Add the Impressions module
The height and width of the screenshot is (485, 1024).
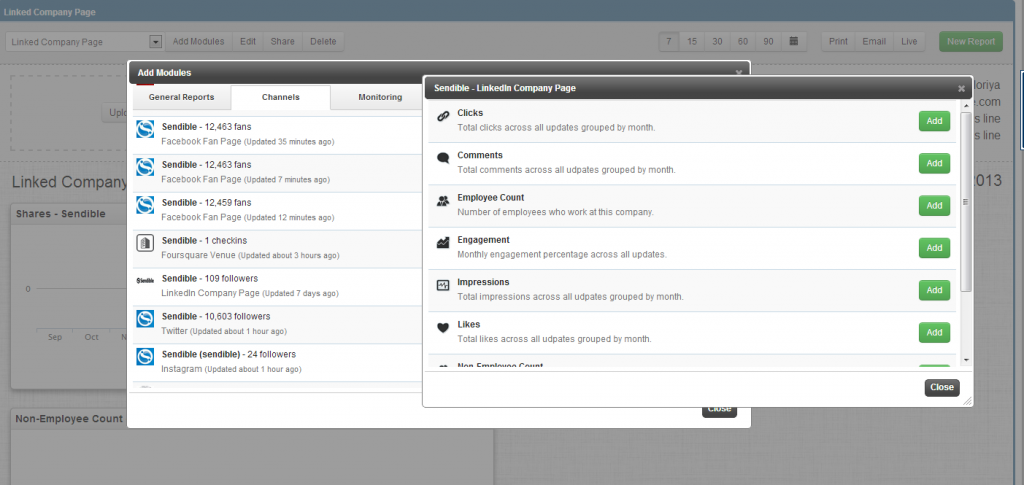[935, 290]
